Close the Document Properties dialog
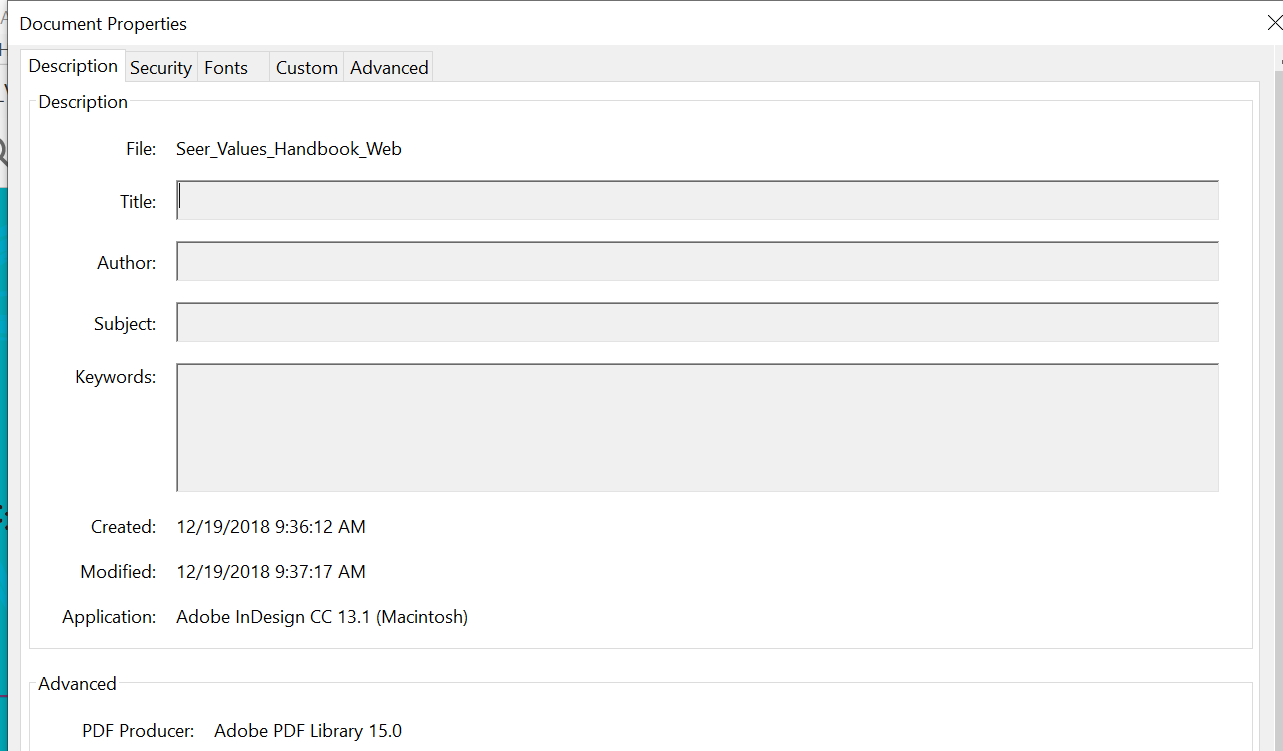The height and width of the screenshot is (751, 1283). 1274,24
